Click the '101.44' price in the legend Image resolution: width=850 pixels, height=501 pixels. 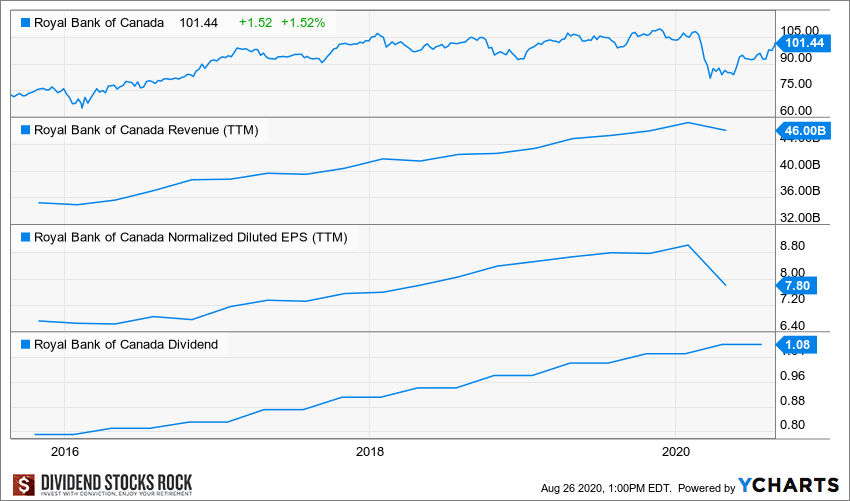(x=199, y=23)
